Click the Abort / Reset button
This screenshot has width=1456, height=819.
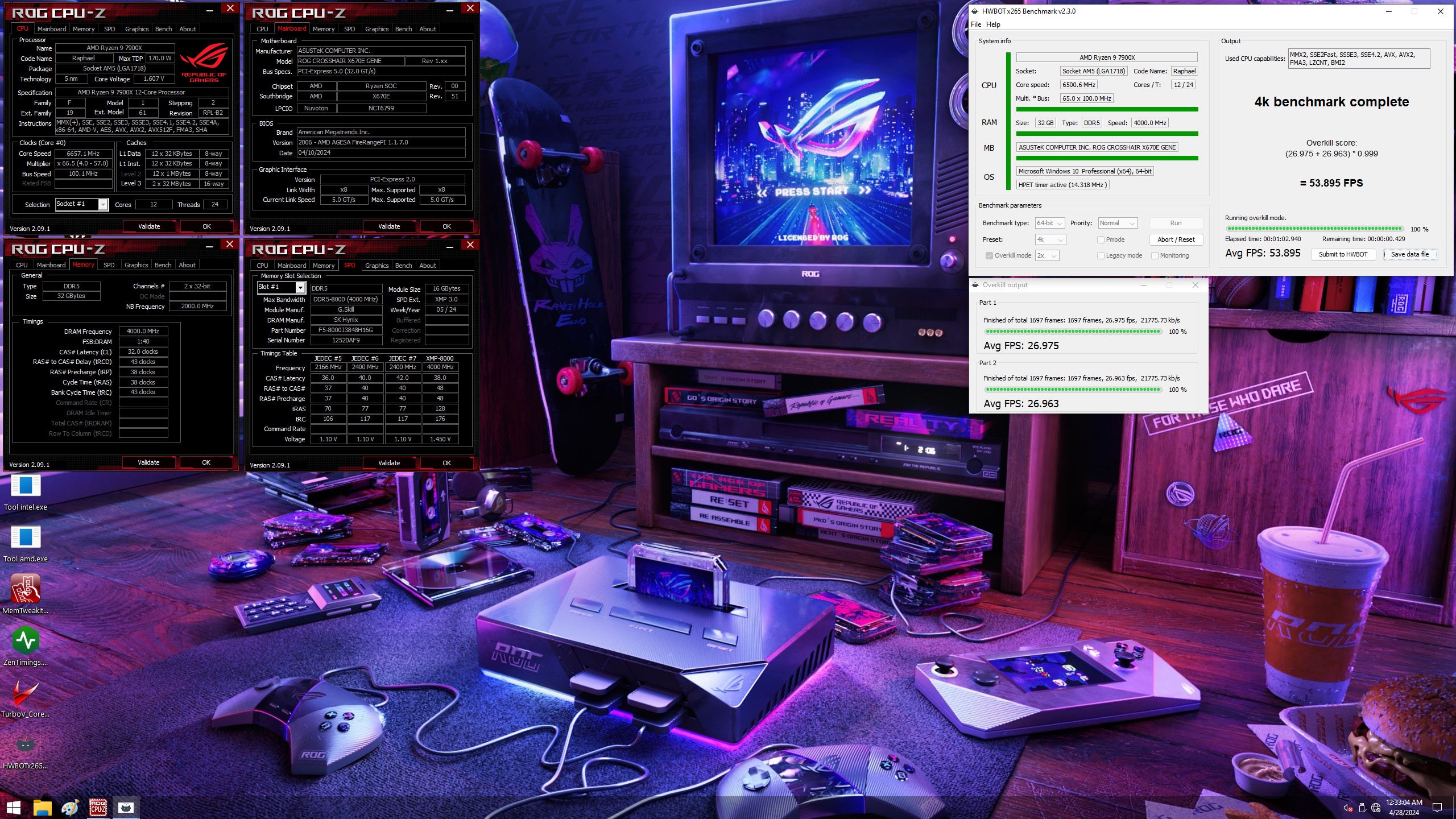click(x=1176, y=239)
